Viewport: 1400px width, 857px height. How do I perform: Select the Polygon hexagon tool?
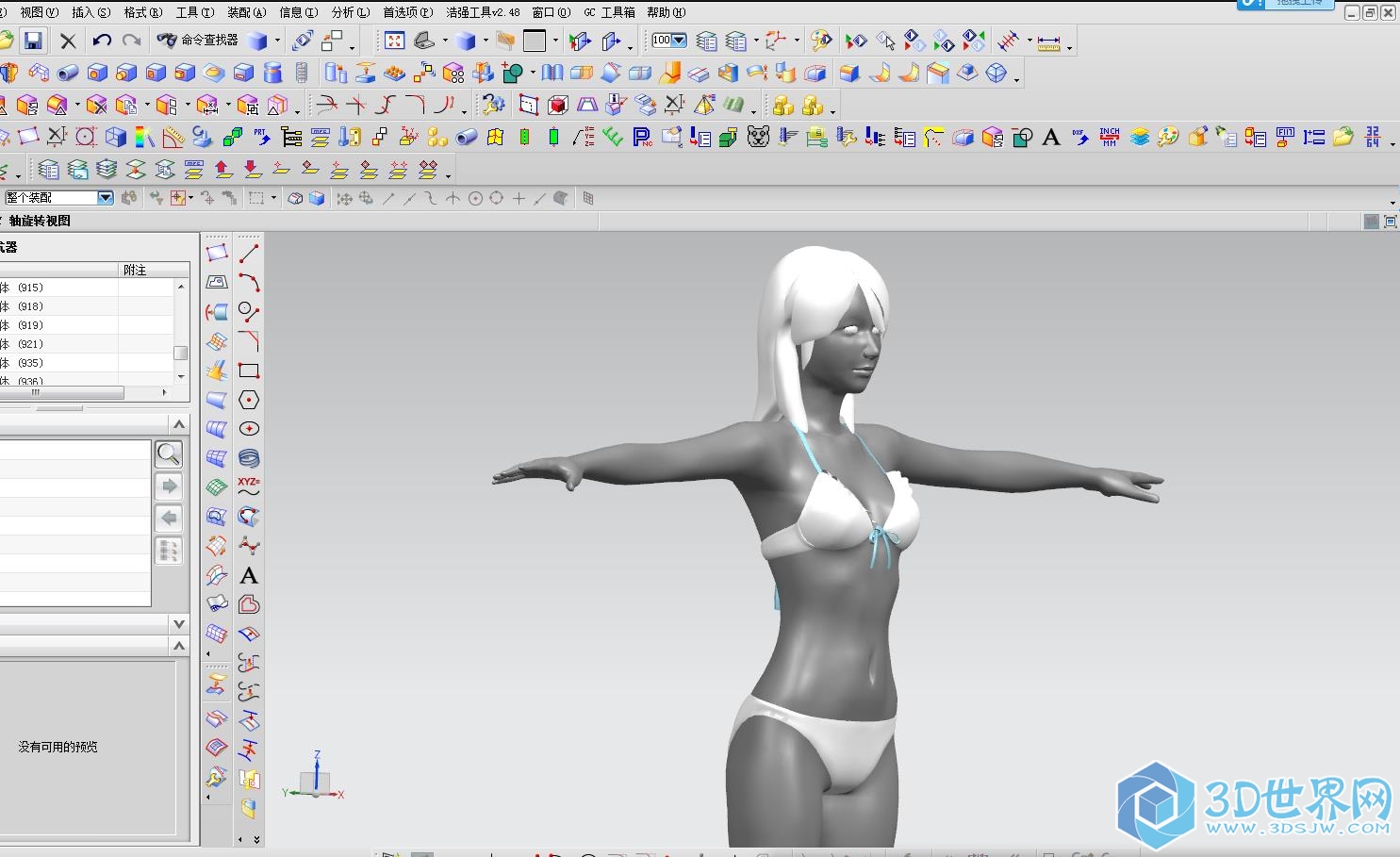coord(249,400)
